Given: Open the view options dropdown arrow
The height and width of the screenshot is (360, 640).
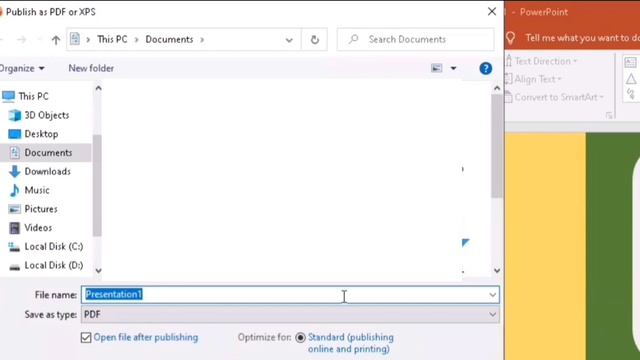Looking at the screenshot, I should tap(453, 68).
